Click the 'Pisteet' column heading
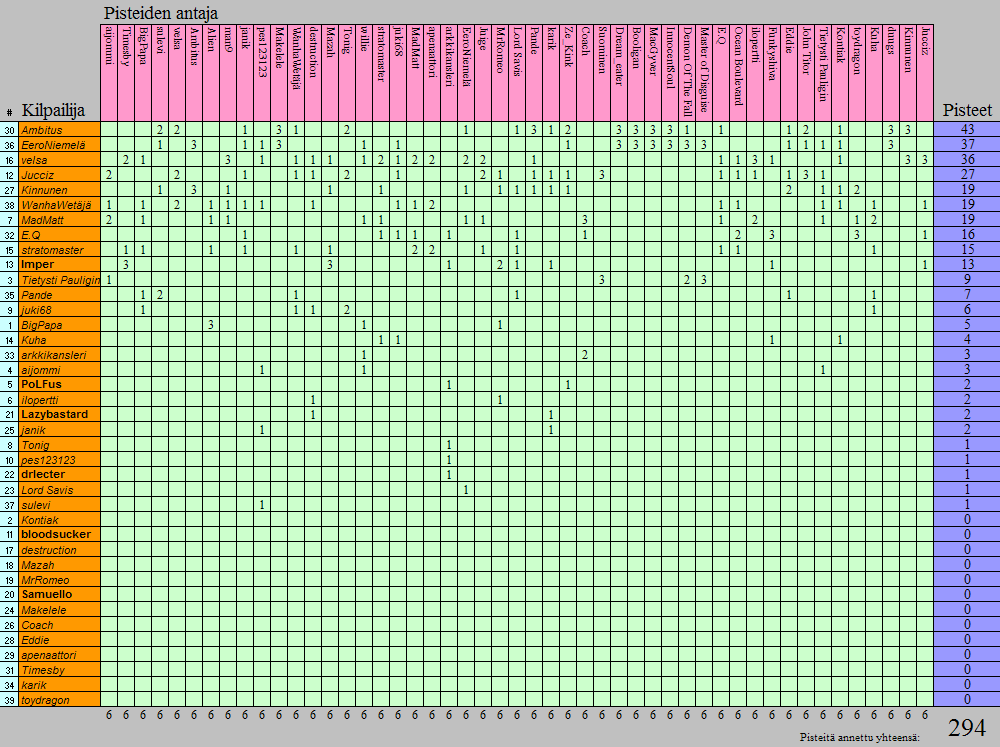 click(967, 110)
